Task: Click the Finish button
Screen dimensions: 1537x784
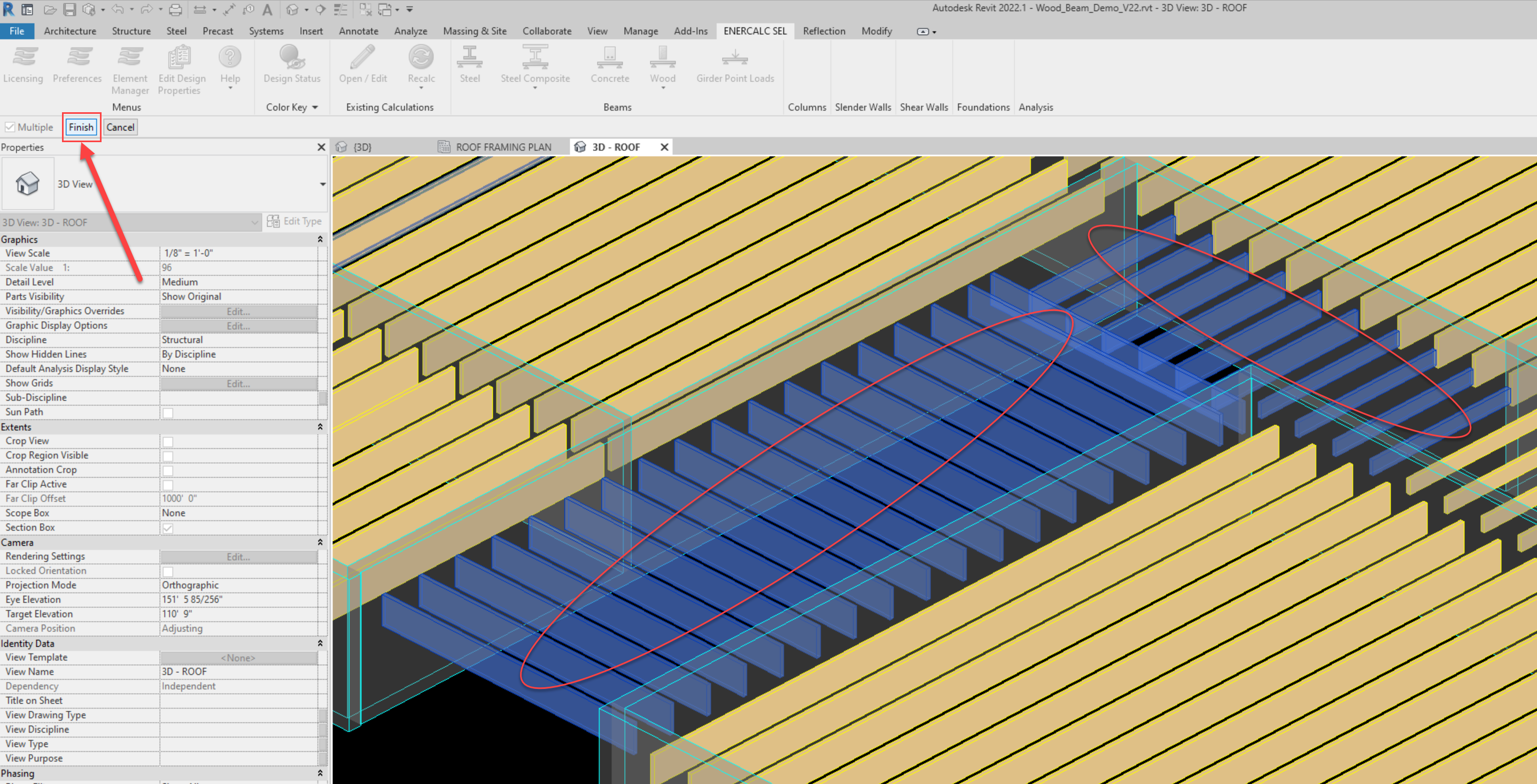Action: [81, 127]
